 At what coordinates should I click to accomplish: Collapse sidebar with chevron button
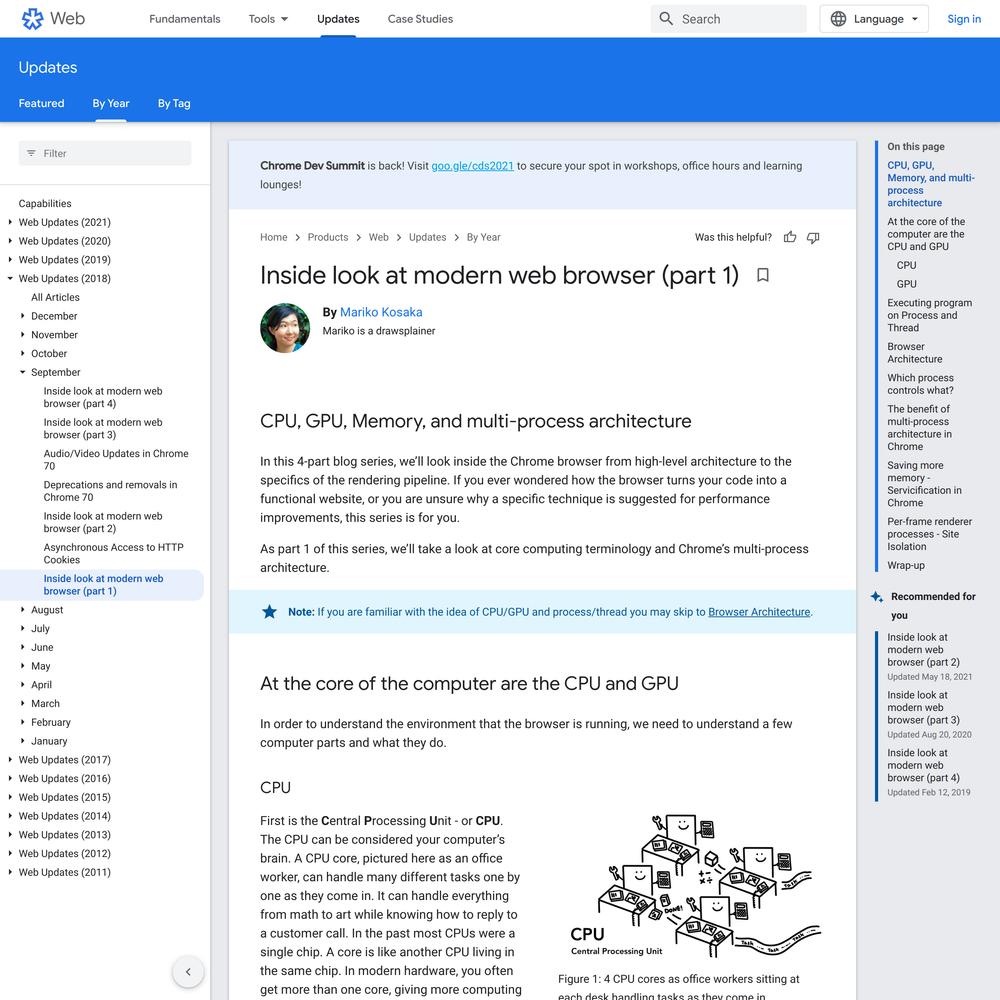coord(188,971)
